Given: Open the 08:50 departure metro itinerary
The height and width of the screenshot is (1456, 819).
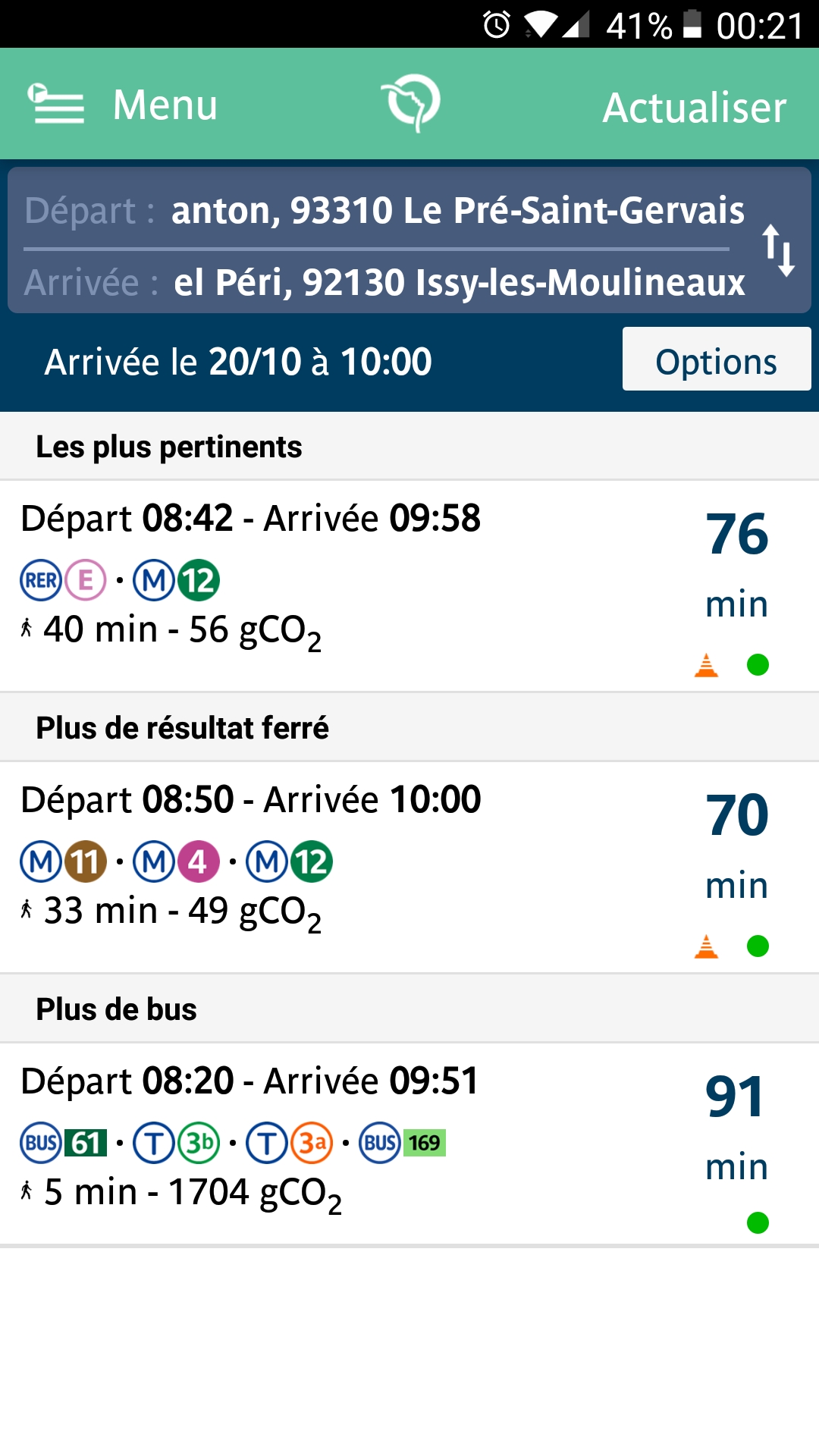Looking at the screenshot, I should 409,867.
